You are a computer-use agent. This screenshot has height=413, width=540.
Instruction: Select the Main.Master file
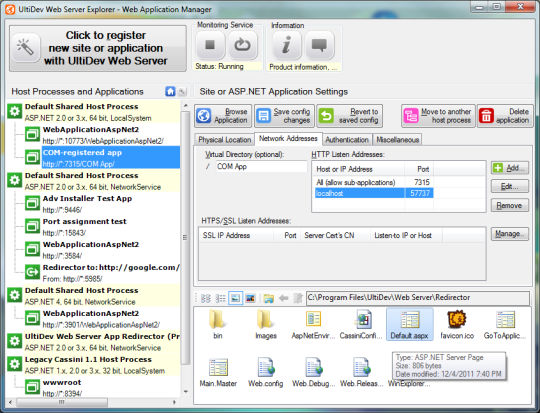[x=218, y=372]
